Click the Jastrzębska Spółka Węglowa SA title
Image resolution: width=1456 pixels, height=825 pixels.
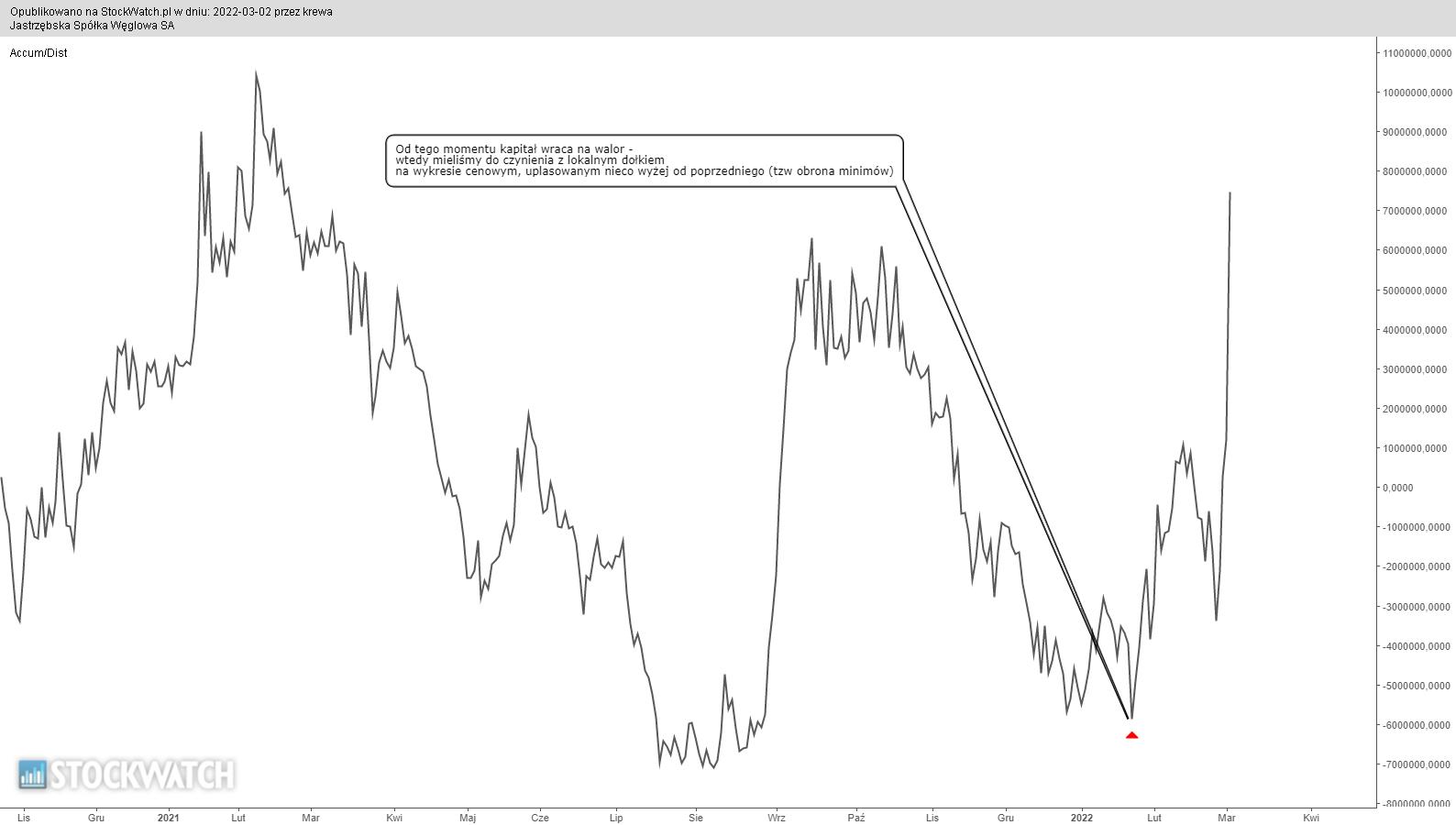coord(92,26)
